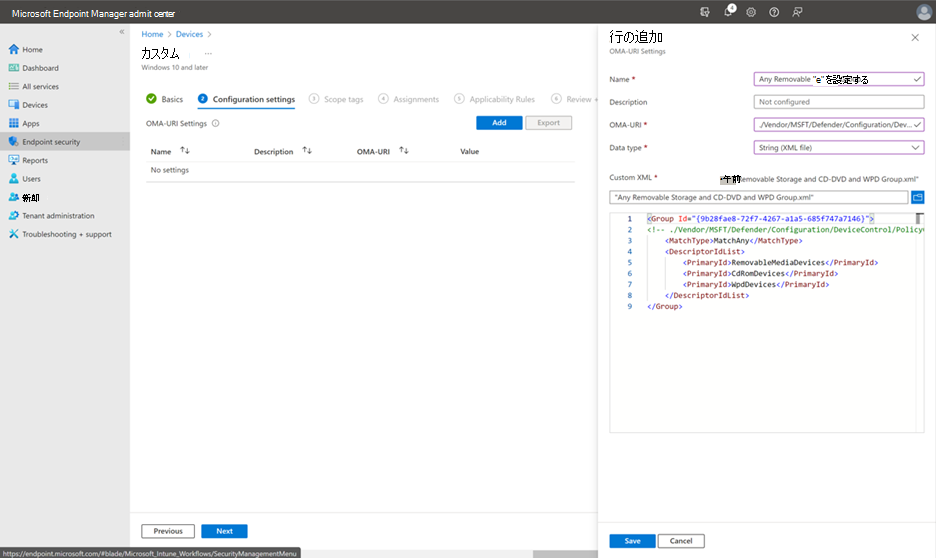Open the Groups item below Users
Image resolution: width=936 pixels, height=558 pixels.
[30, 198]
